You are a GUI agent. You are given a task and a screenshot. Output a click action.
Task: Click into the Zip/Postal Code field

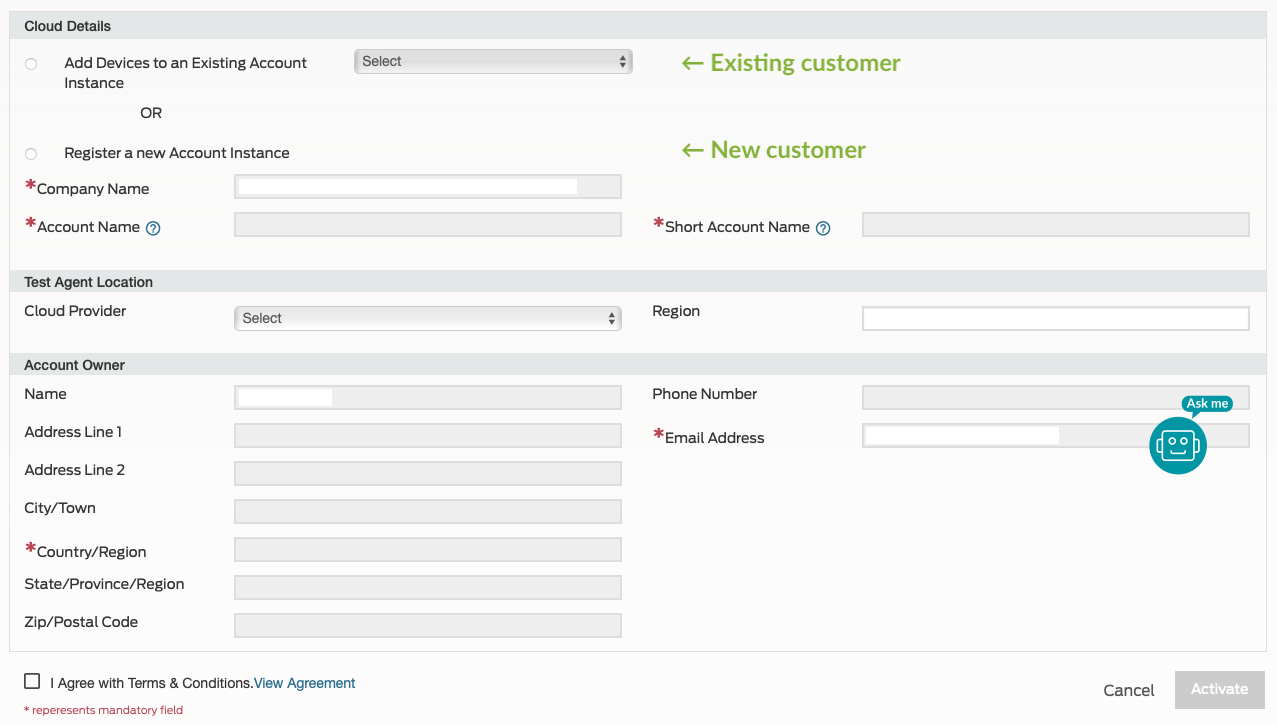[428, 625]
